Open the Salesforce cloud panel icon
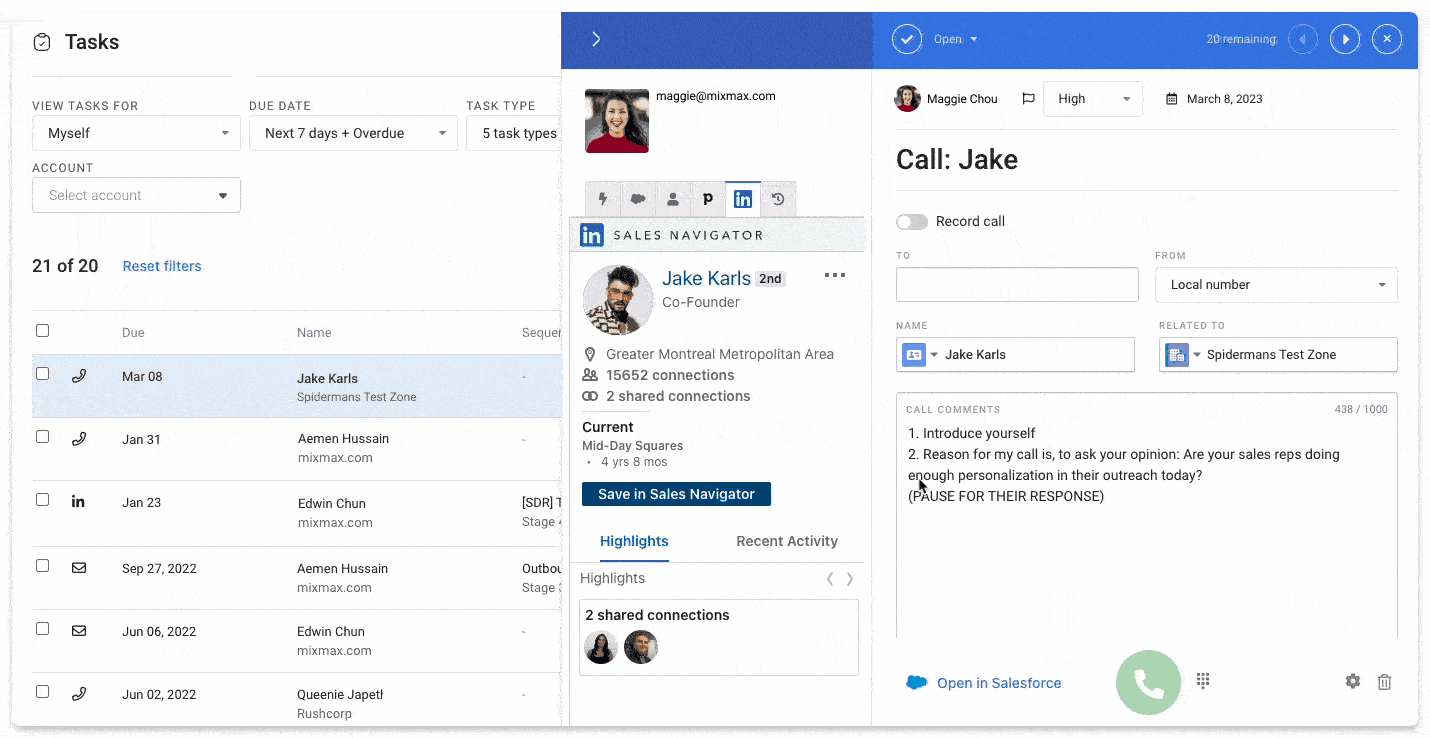The height and width of the screenshot is (738, 1430). click(638, 199)
